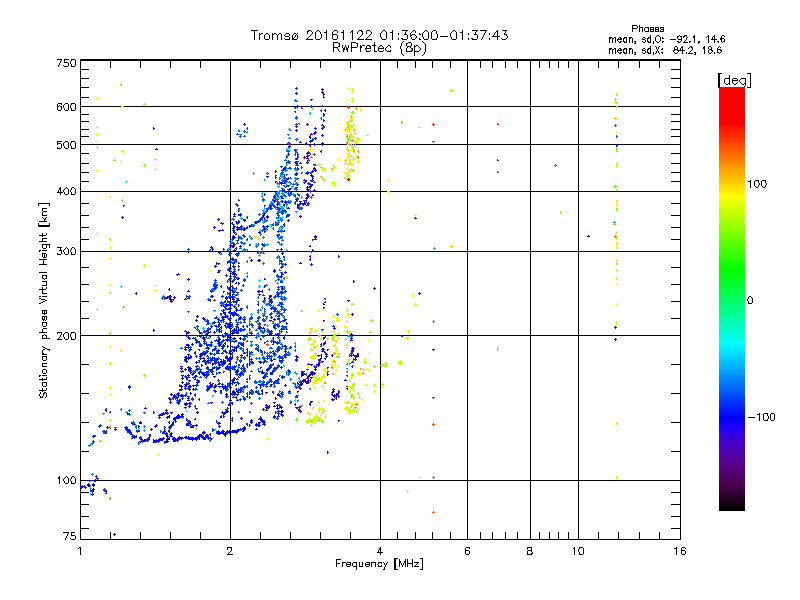Click y-axis tick label '300'
This screenshot has width=800, height=600.
coord(67,252)
